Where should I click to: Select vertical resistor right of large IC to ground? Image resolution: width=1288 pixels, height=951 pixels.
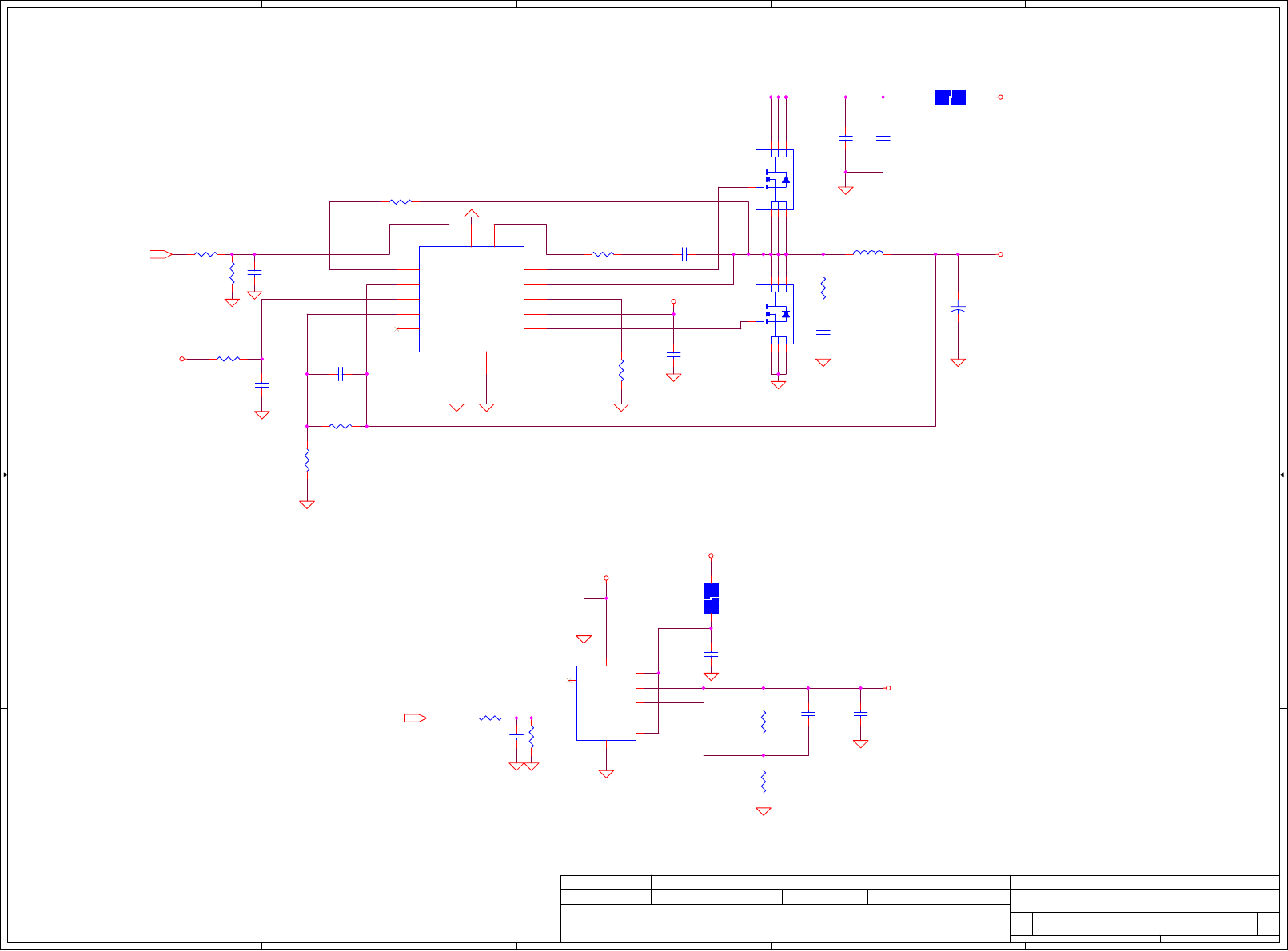coord(621,371)
